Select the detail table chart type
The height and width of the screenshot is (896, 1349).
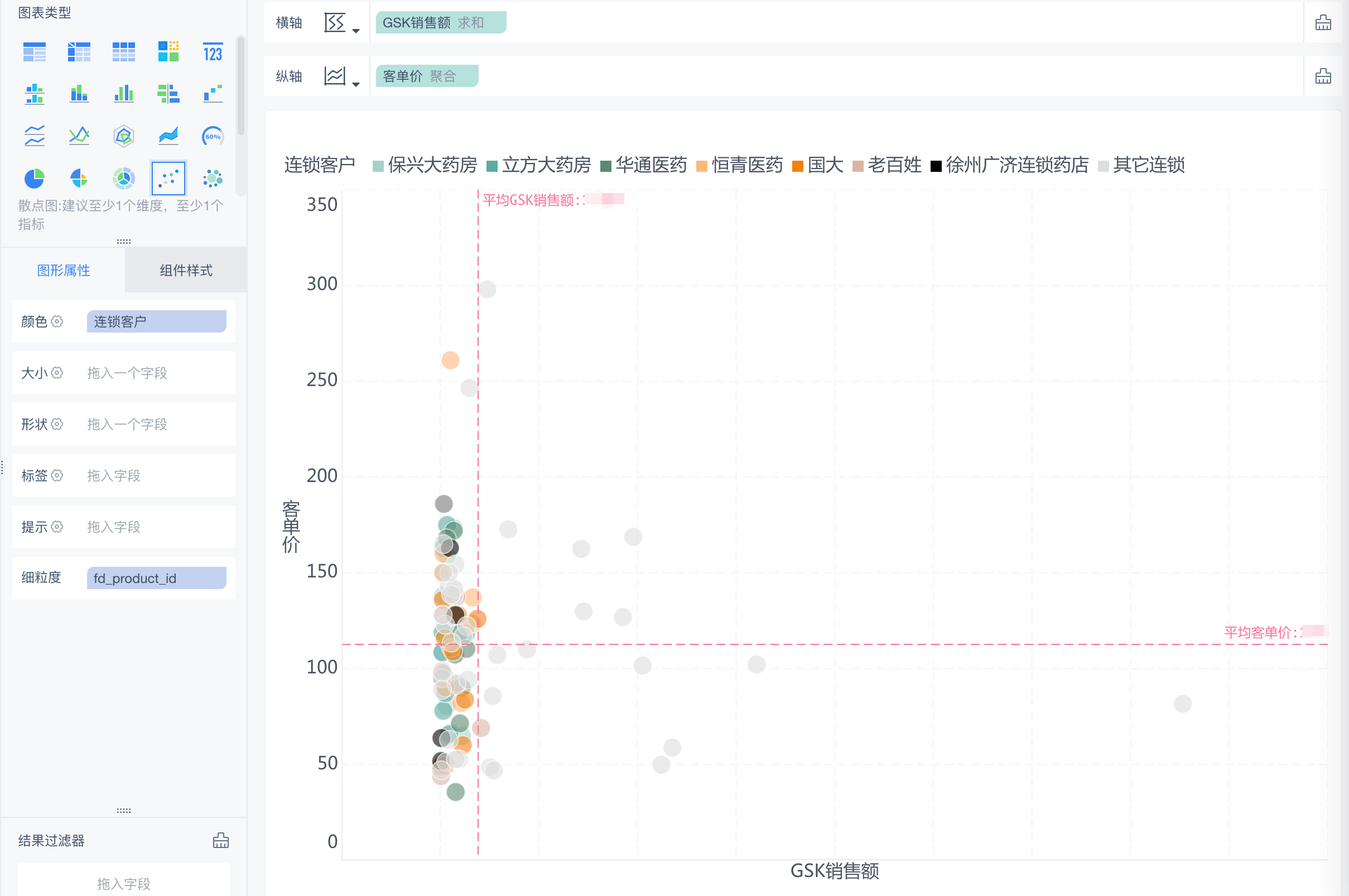[123, 52]
